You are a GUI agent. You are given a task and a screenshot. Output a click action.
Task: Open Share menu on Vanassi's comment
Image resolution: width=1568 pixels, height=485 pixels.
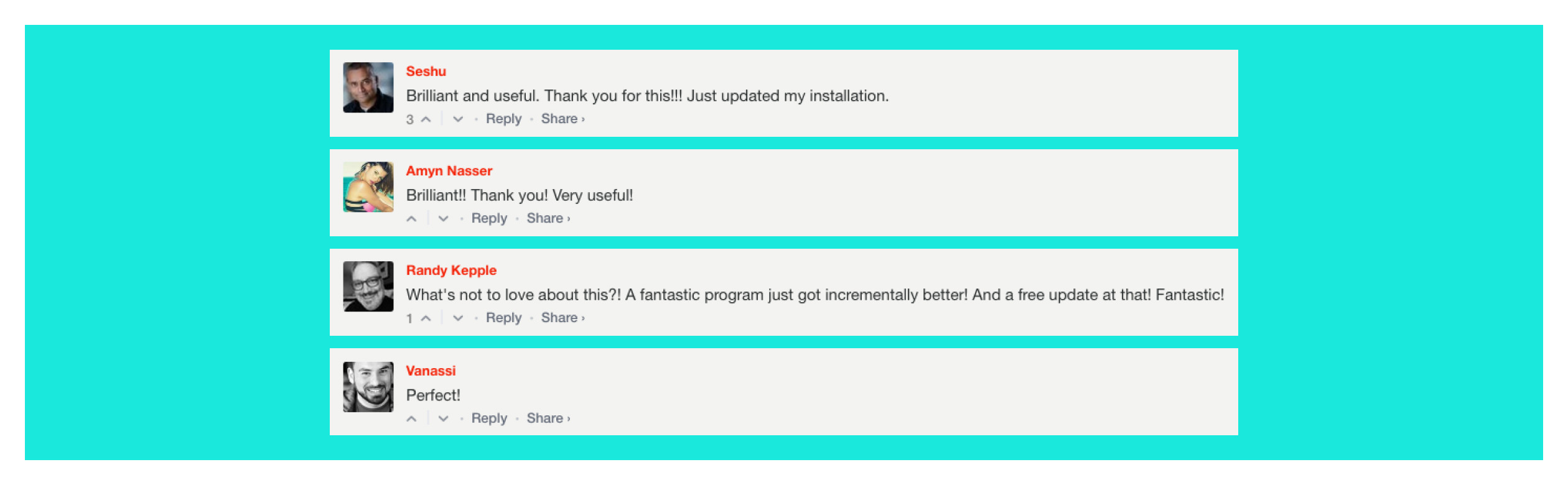[548, 418]
